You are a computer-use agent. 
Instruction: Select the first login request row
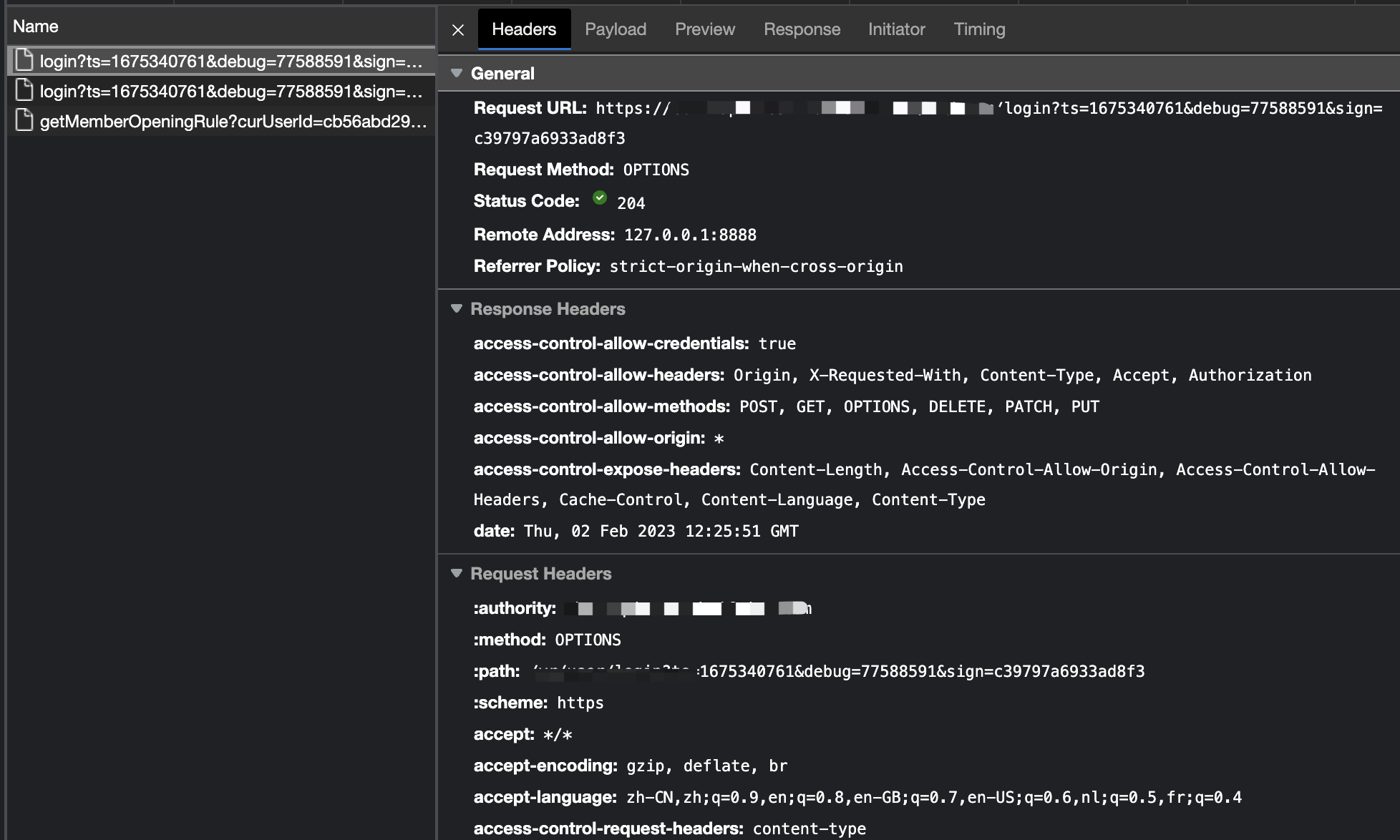(x=221, y=61)
